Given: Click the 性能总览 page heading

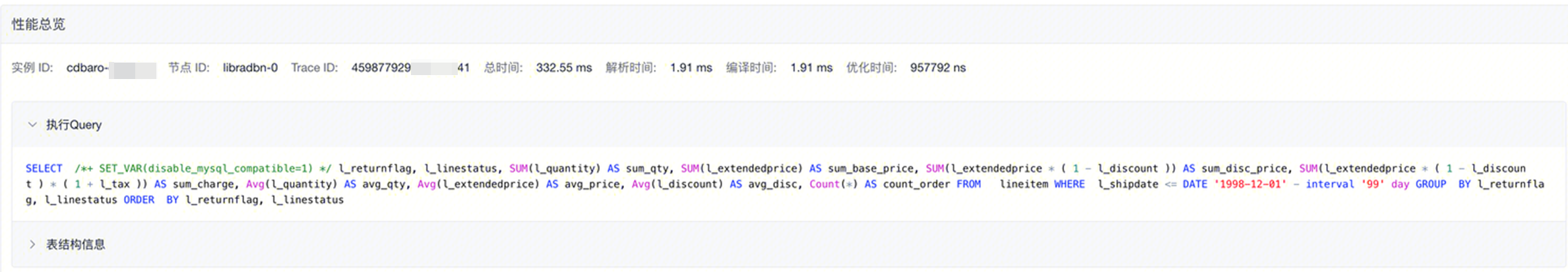Looking at the screenshot, I should point(38,24).
